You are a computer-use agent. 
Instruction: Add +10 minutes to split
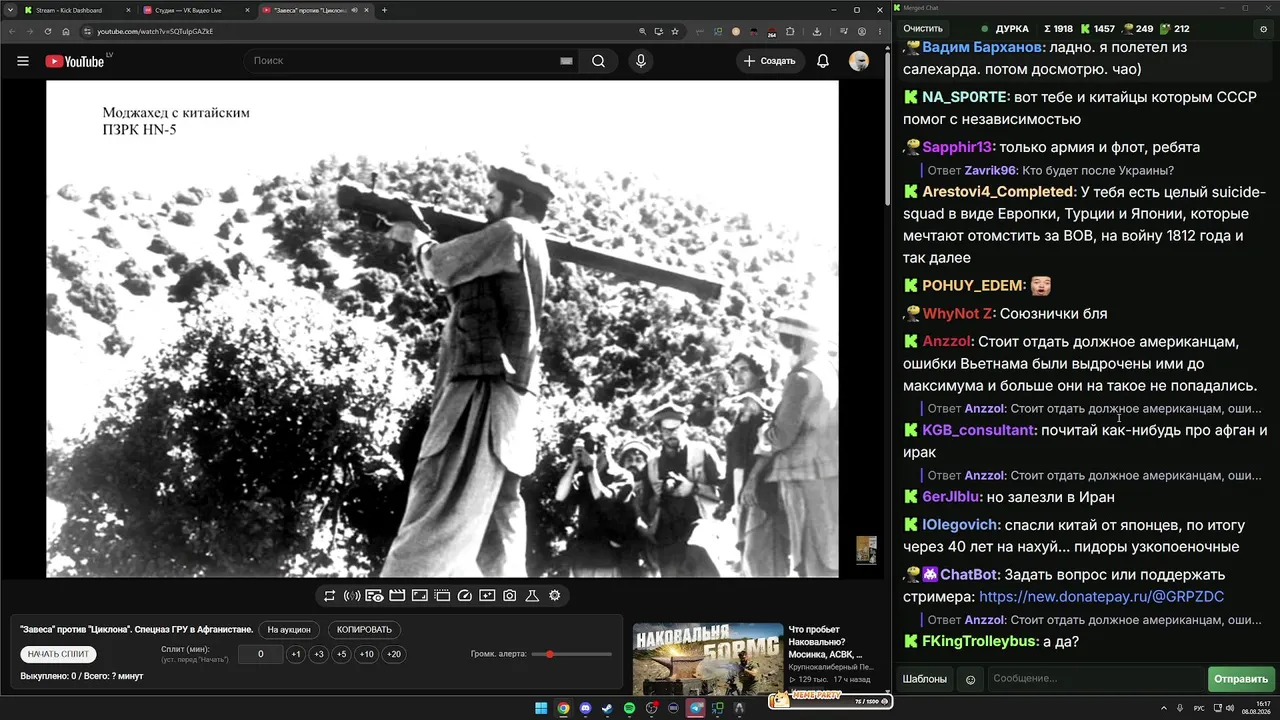[367, 654]
